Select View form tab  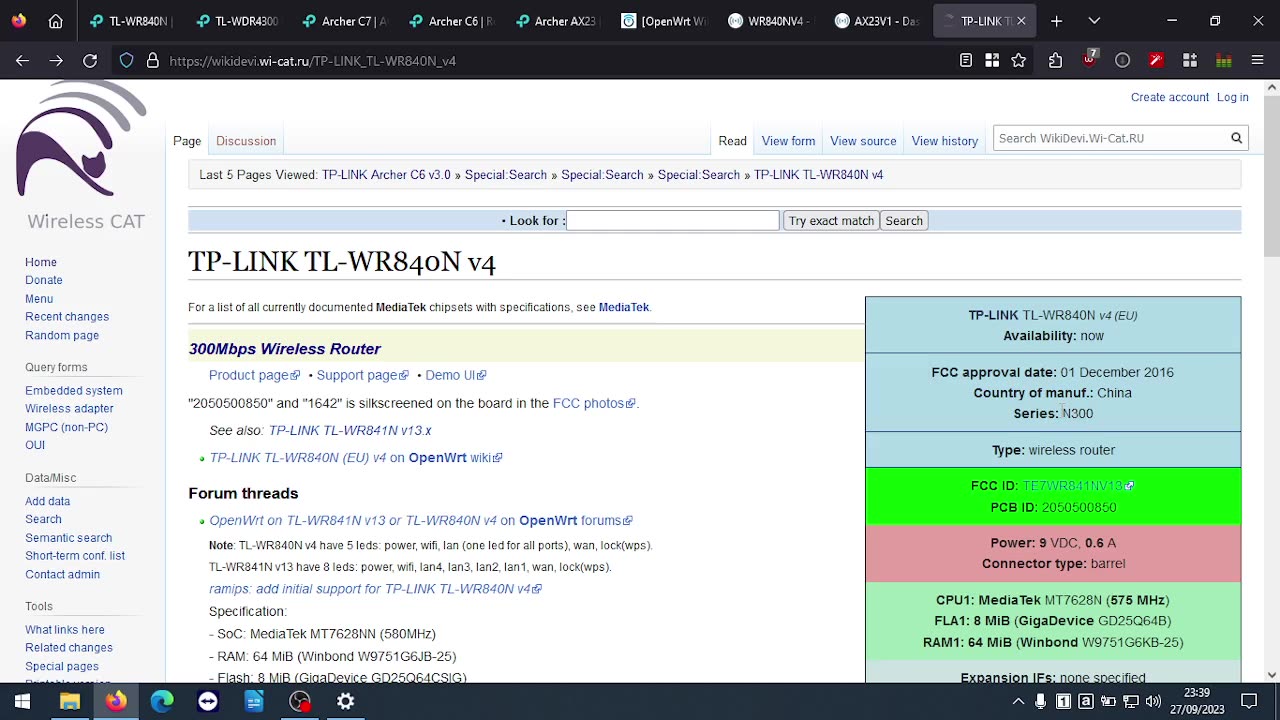click(x=788, y=141)
